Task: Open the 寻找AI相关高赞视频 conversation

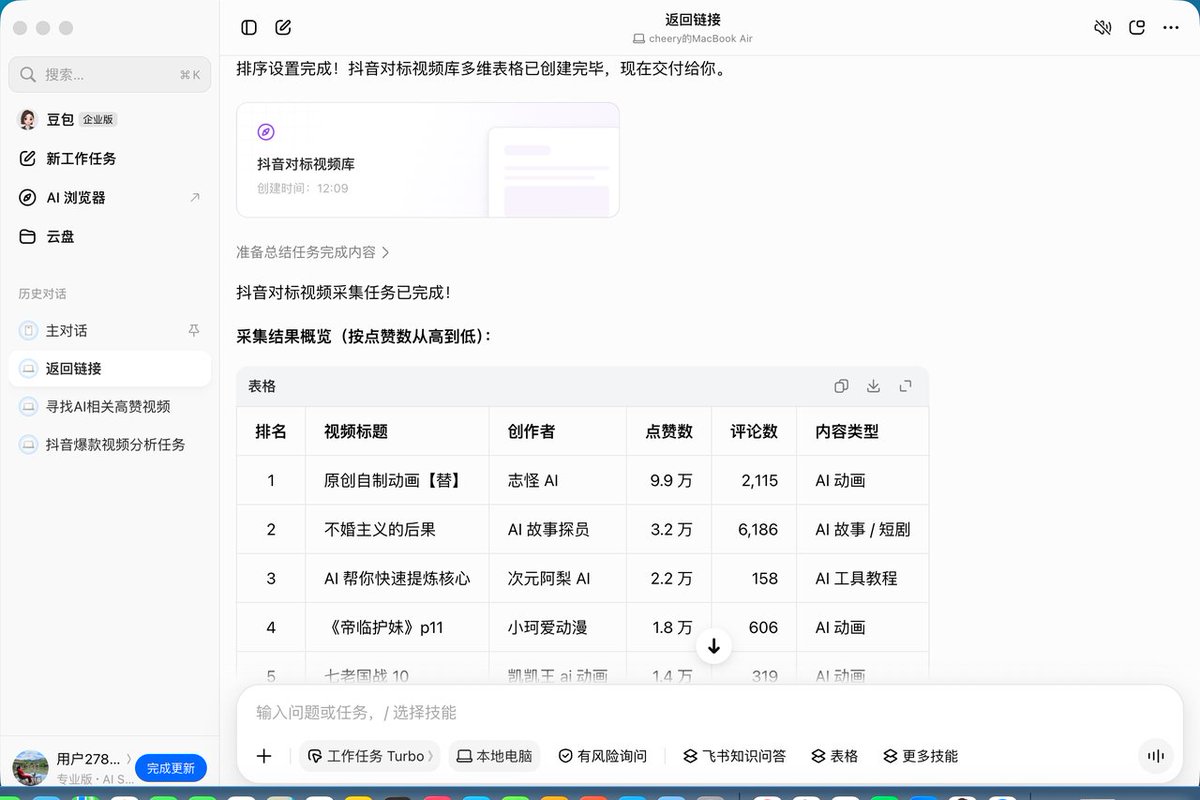Action: pyautogui.click(x=110, y=406)
